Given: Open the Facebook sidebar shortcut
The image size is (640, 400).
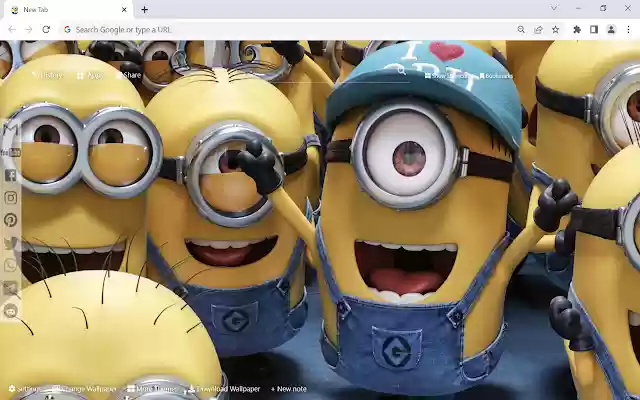Looking at the screenshot, I should pyautogui.click(x=11, y=176).
